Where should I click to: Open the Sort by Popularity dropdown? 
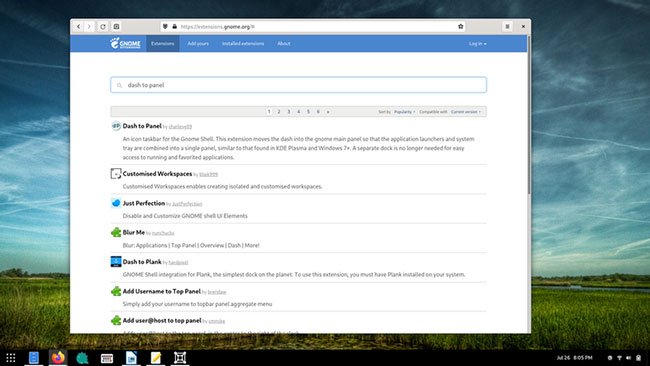pyautogui.click(x=405, y=112)
